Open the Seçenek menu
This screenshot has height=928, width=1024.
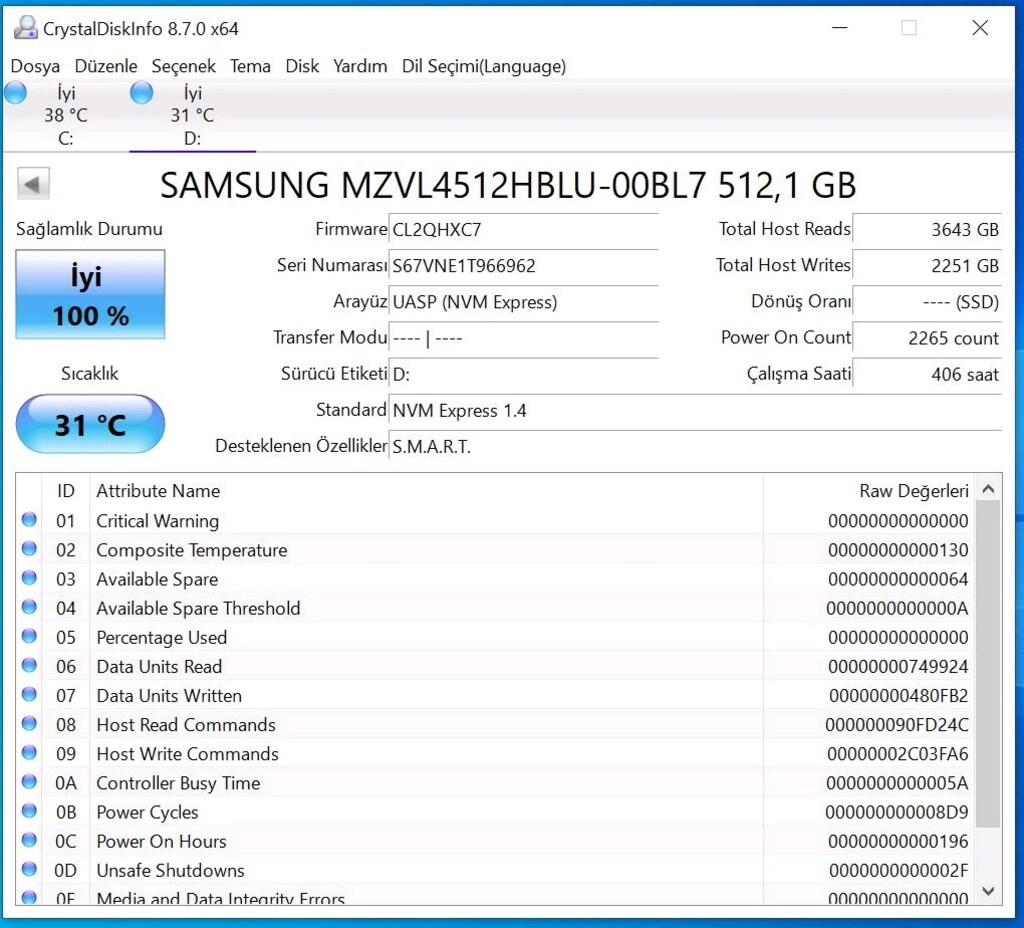pos(184,67)
